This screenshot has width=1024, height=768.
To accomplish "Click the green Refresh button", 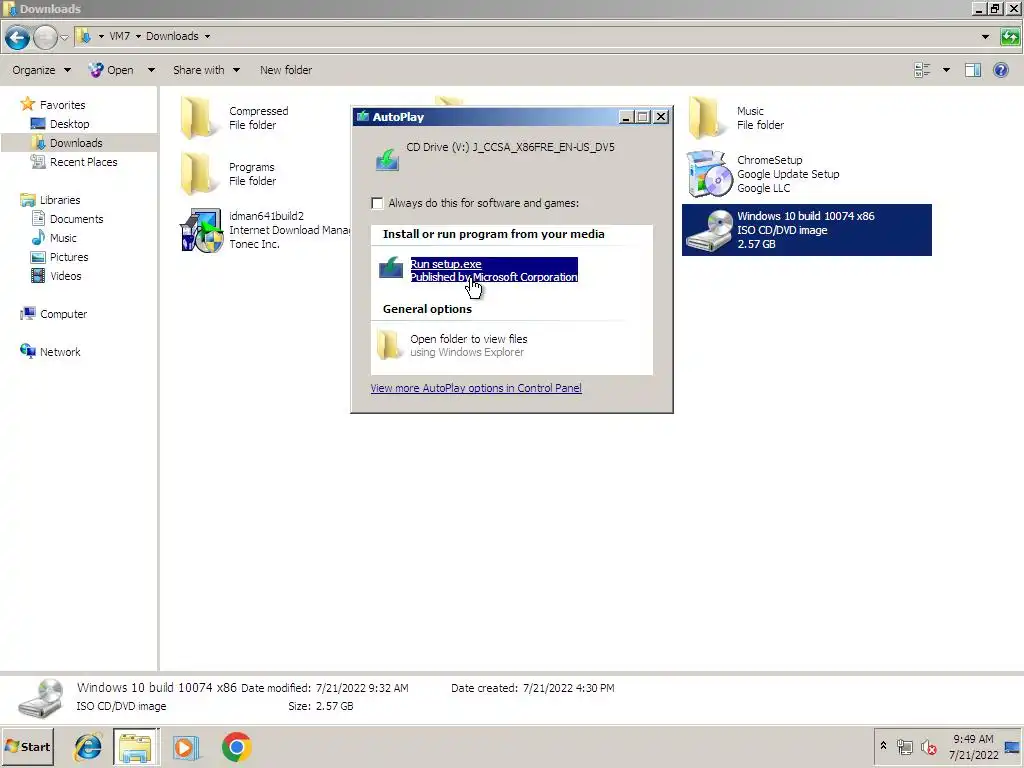I will pos(1010,37).
